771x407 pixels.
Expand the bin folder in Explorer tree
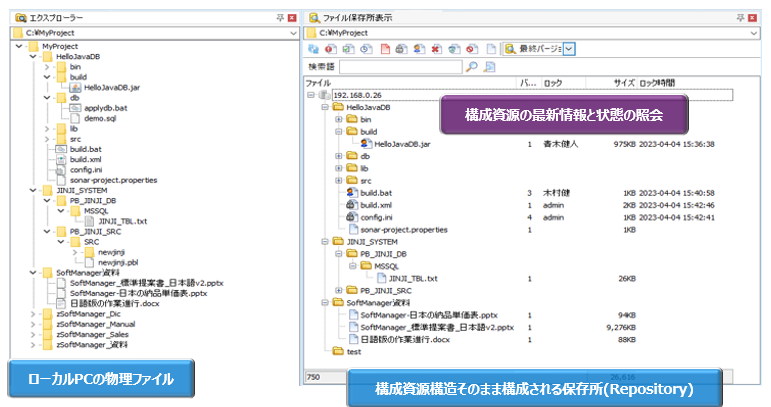(46, 67)
